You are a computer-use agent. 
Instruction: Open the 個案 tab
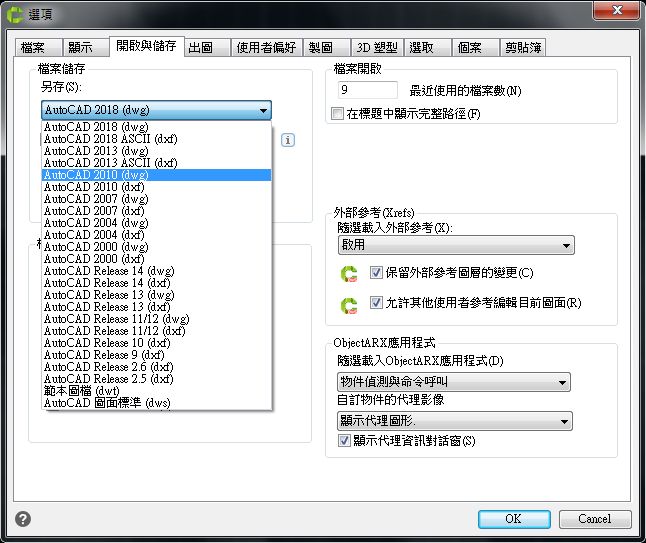(x=475, y=47)
